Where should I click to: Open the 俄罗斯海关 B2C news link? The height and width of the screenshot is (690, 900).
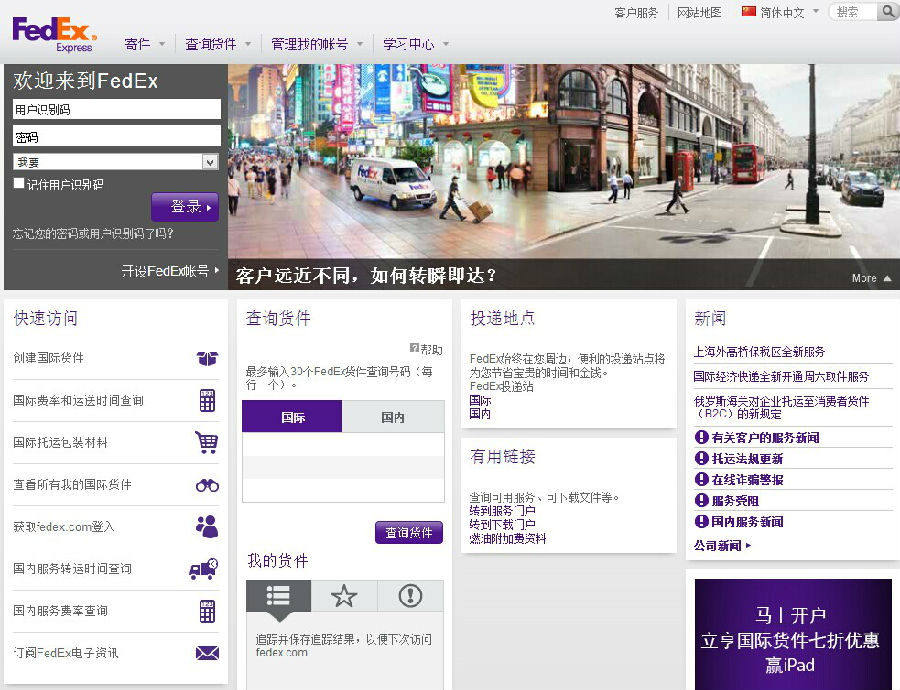pyautogui.click(x=781, y=407)
